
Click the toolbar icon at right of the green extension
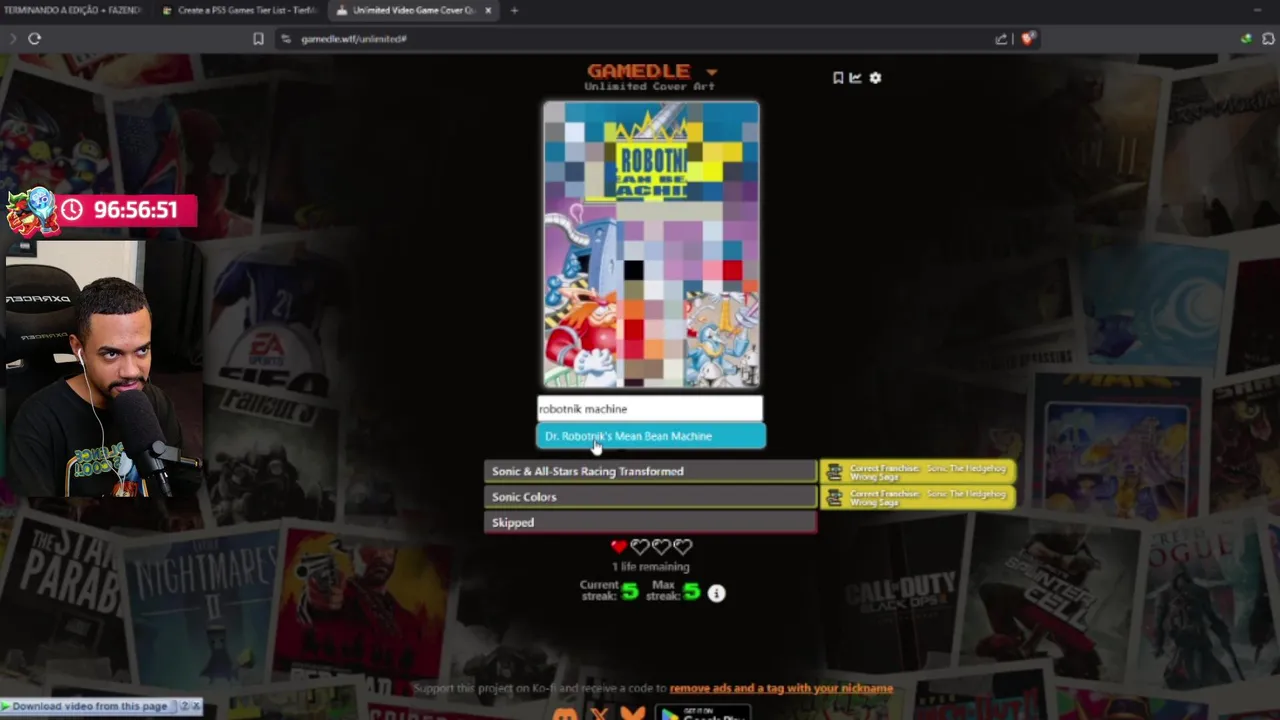coord(1268,38)
